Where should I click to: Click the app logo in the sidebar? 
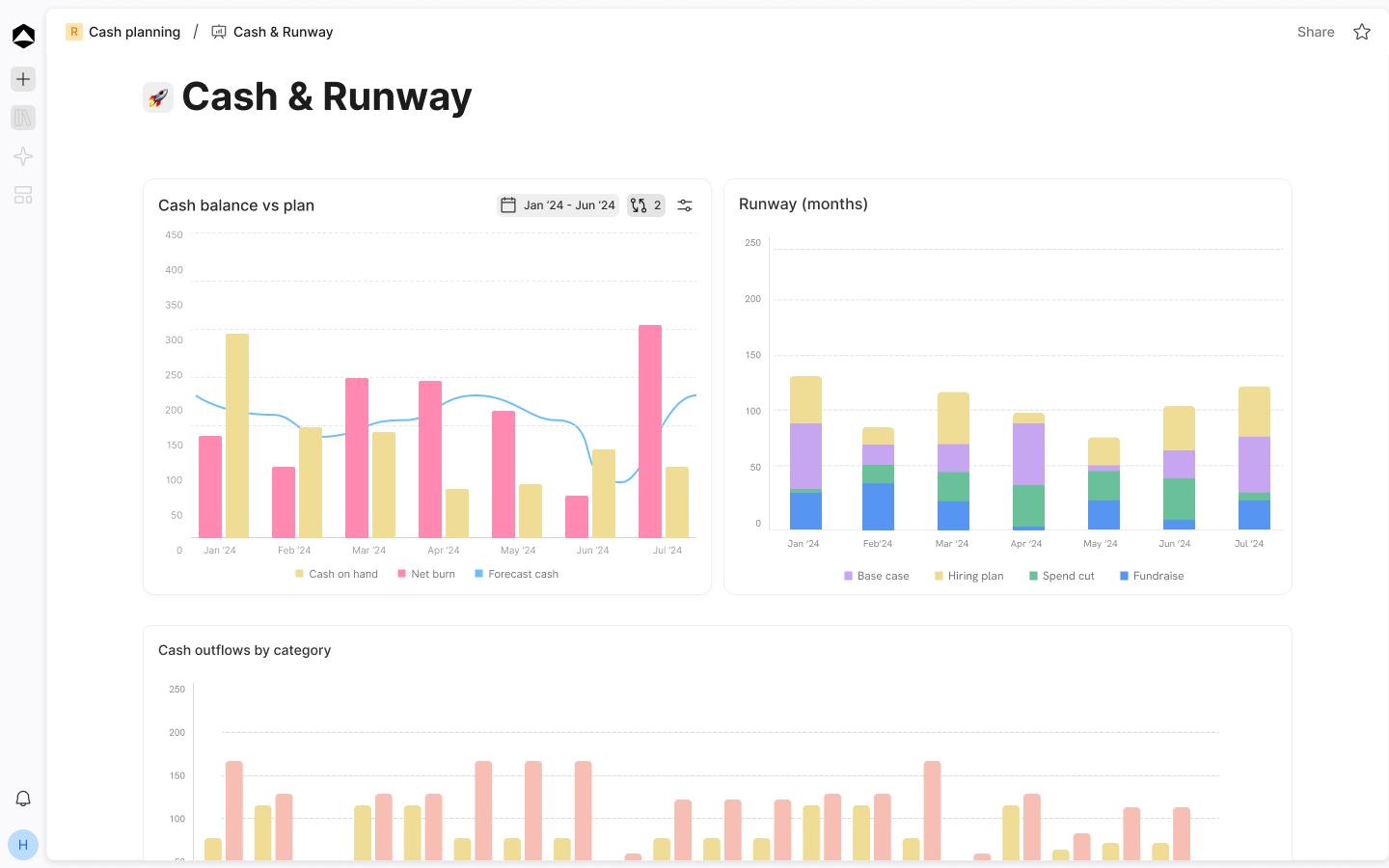click(x=23, y=36)
